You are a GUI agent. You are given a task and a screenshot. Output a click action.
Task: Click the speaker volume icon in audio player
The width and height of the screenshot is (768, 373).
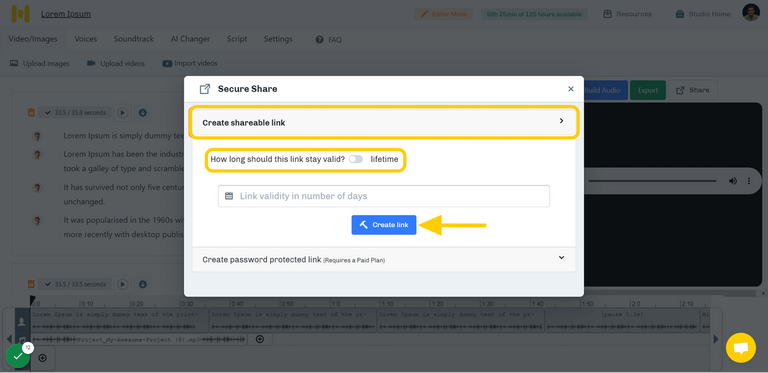(x=733, y=181)
